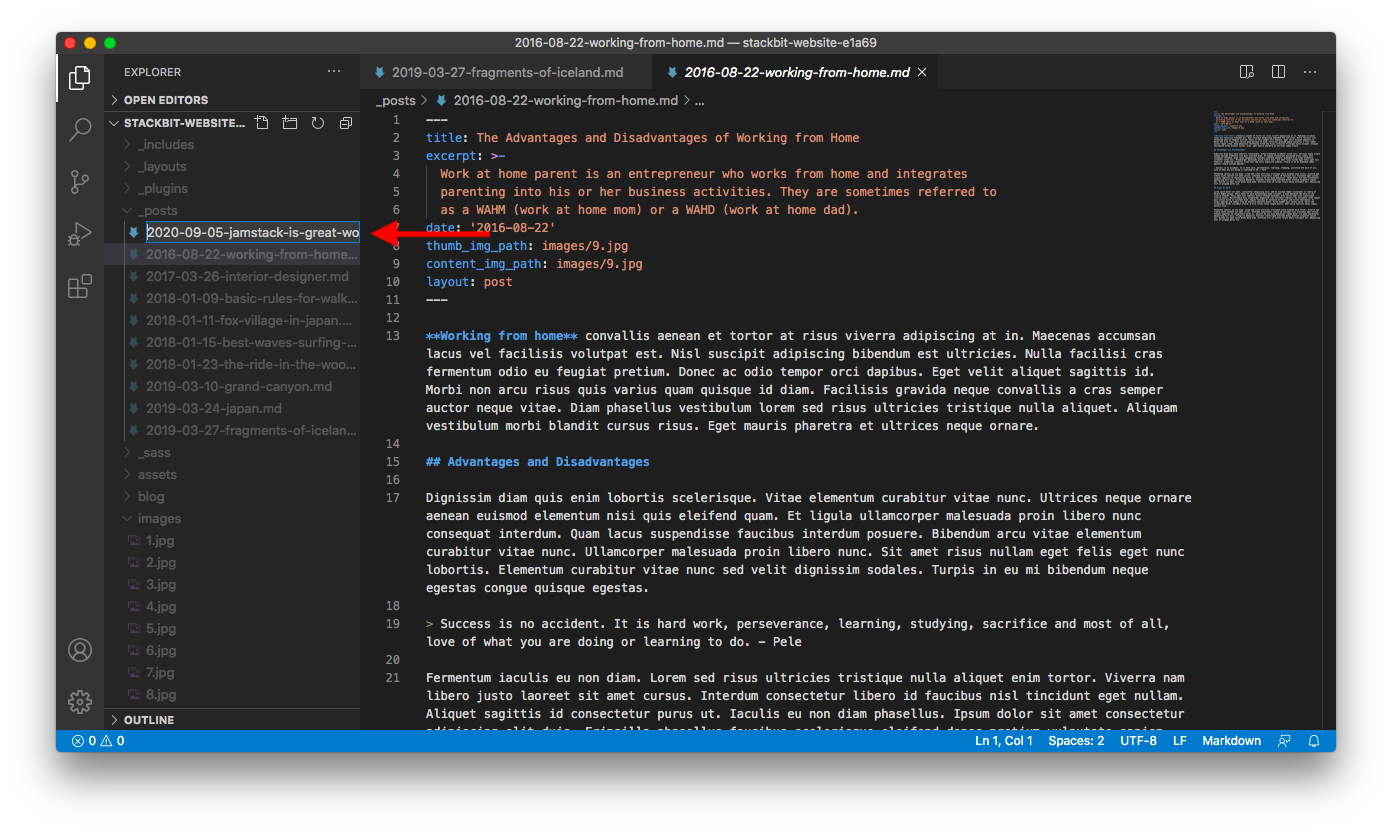1392x832 pixels.
Task: Expand the _plugins folder
Action: pyautogui.click(x=232, y=188)
